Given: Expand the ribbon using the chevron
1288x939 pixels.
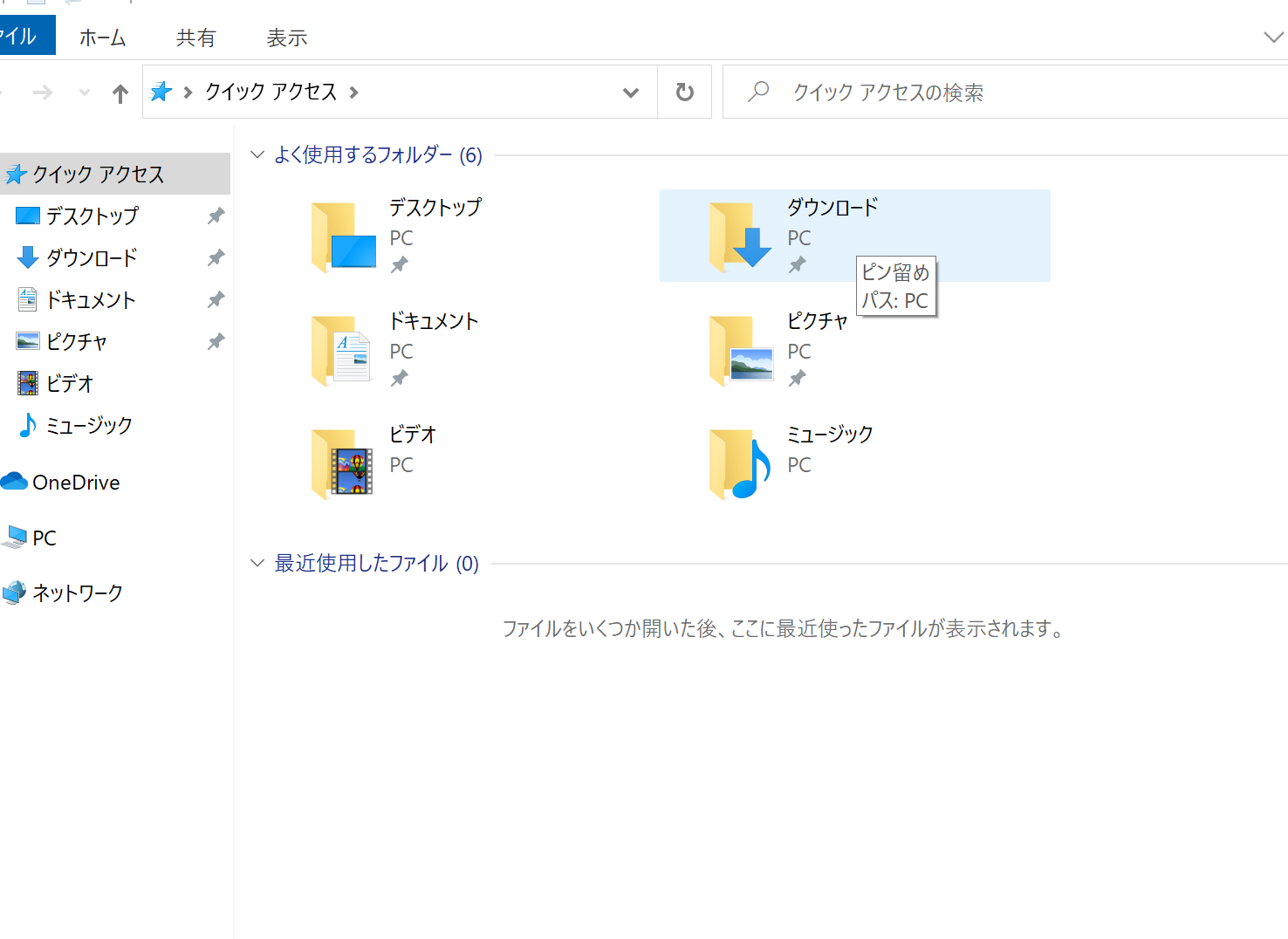Looking at the screenshot, I should (1272, 38).
